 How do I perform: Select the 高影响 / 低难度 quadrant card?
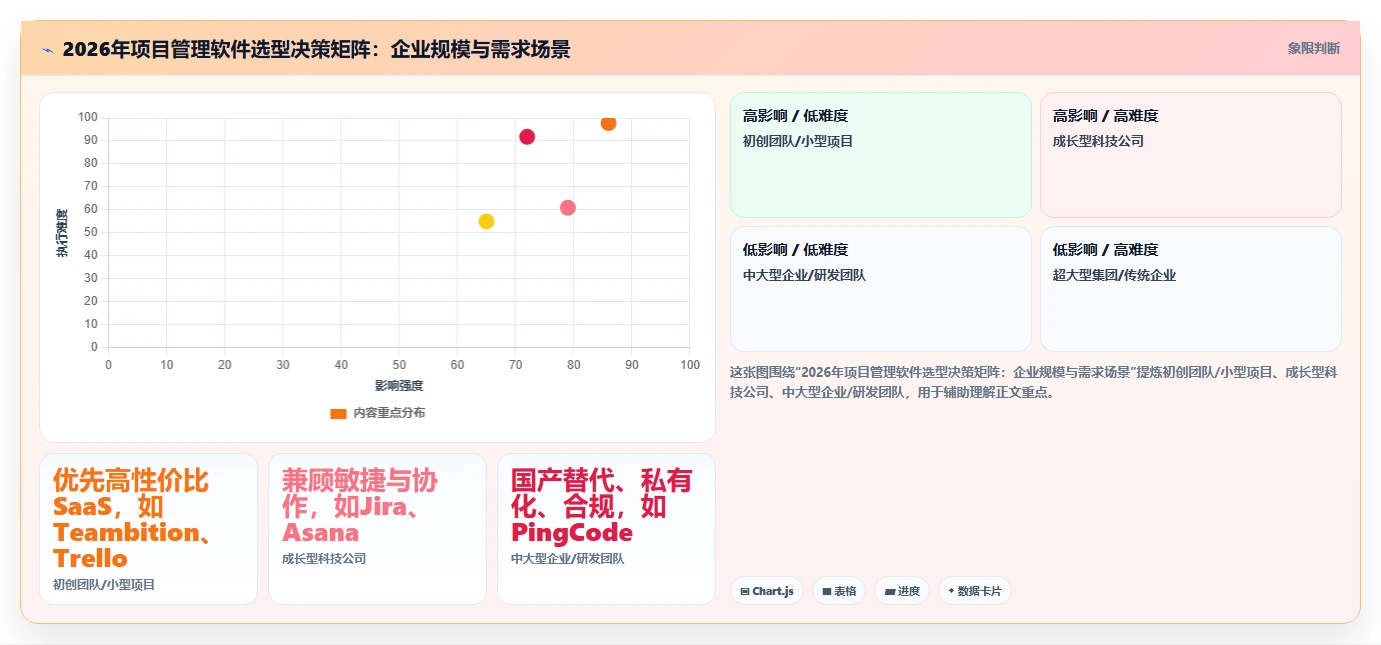[880, 155]
